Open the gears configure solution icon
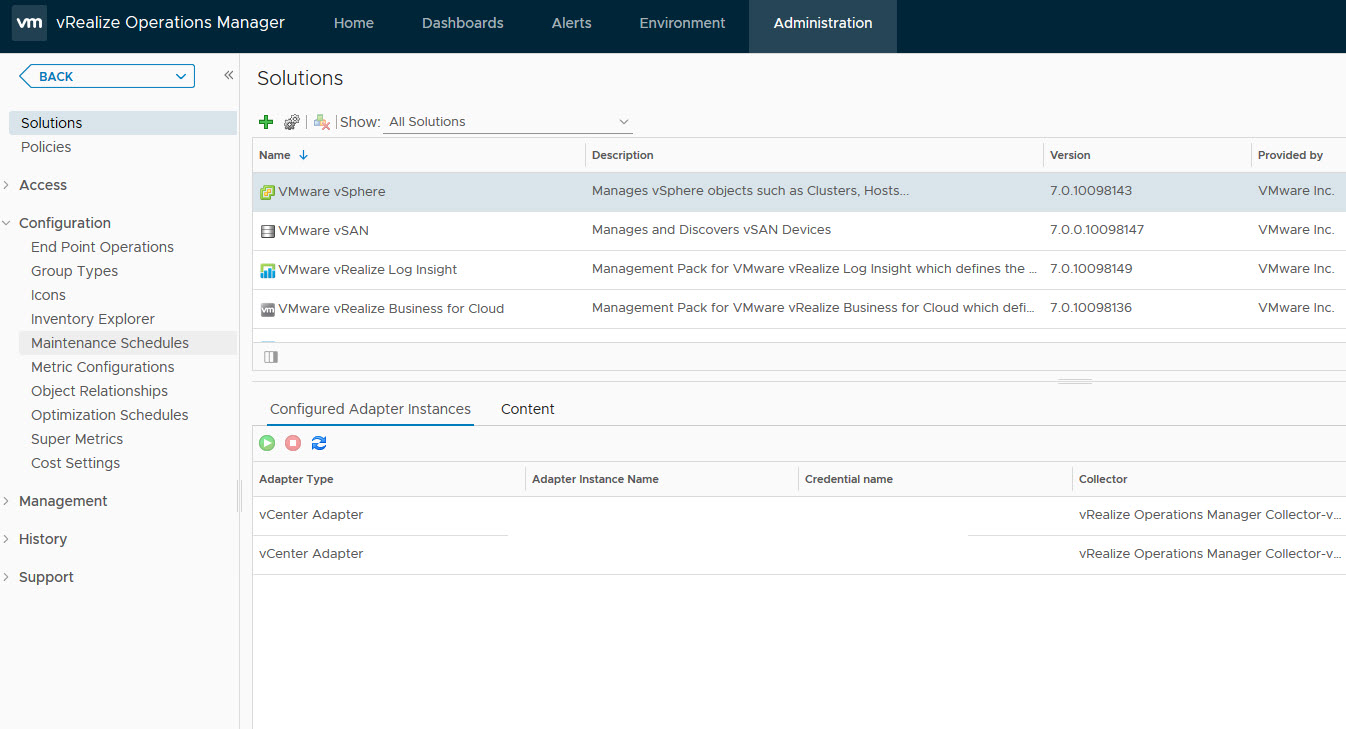Image resolution: width=1346 pixels, height=729 pixels. 292,122
